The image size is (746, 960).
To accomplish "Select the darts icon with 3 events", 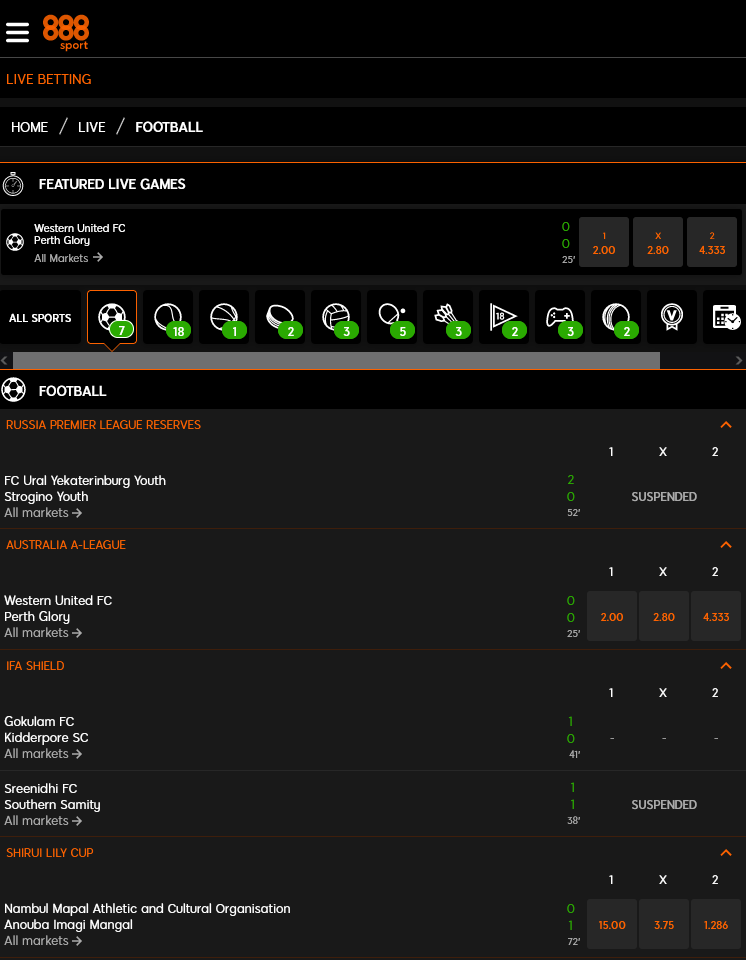I will [448, 317].
